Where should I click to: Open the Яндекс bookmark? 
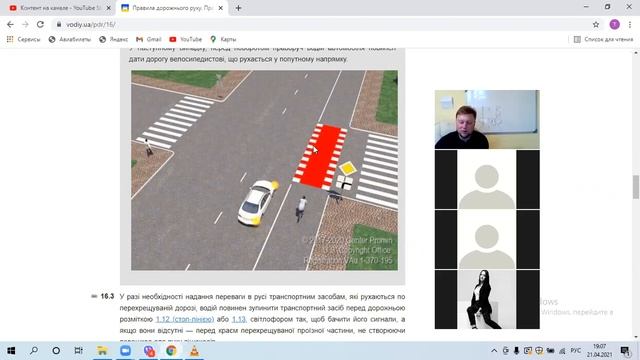coord(114,39)
